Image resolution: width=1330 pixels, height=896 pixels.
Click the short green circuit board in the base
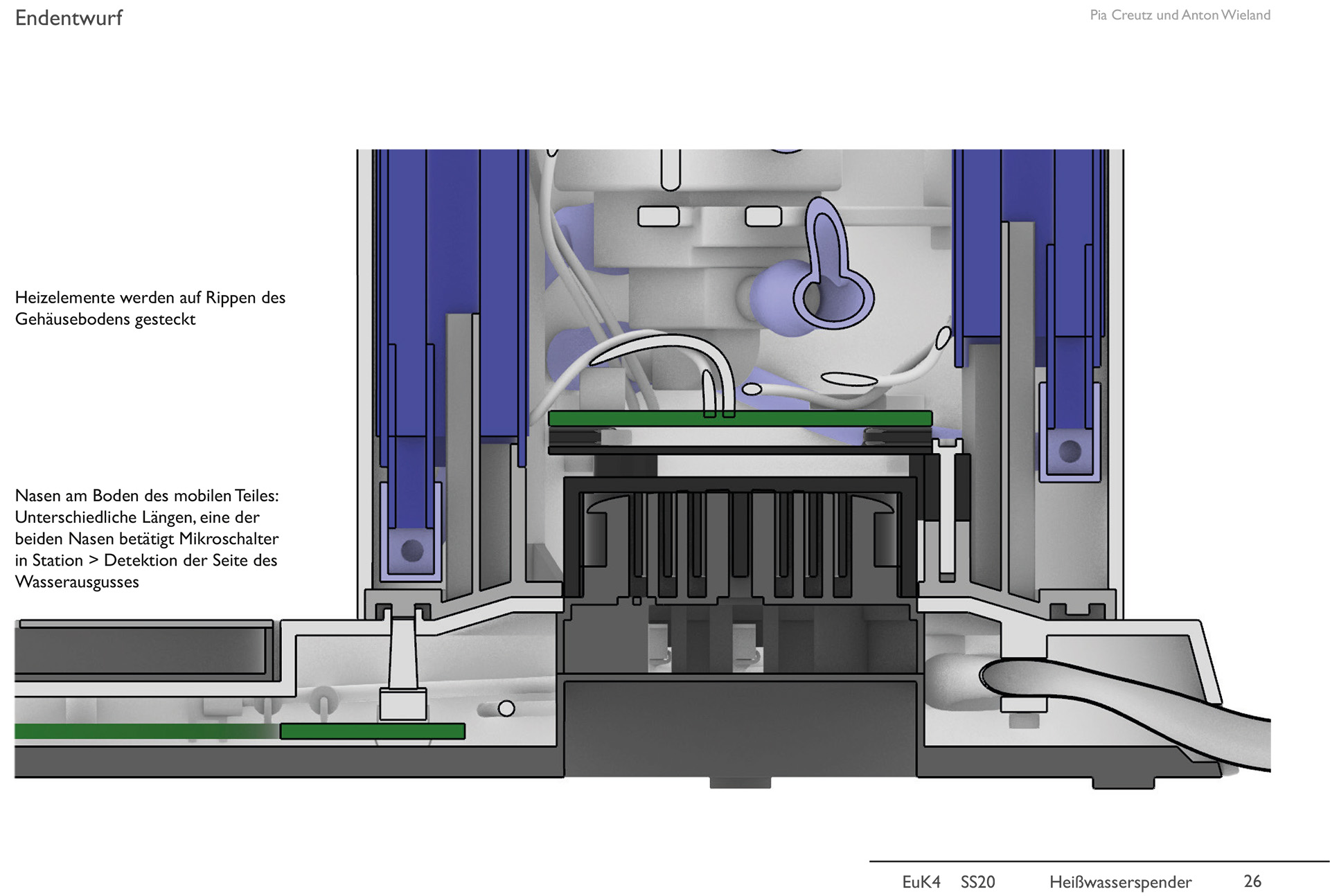372,731
